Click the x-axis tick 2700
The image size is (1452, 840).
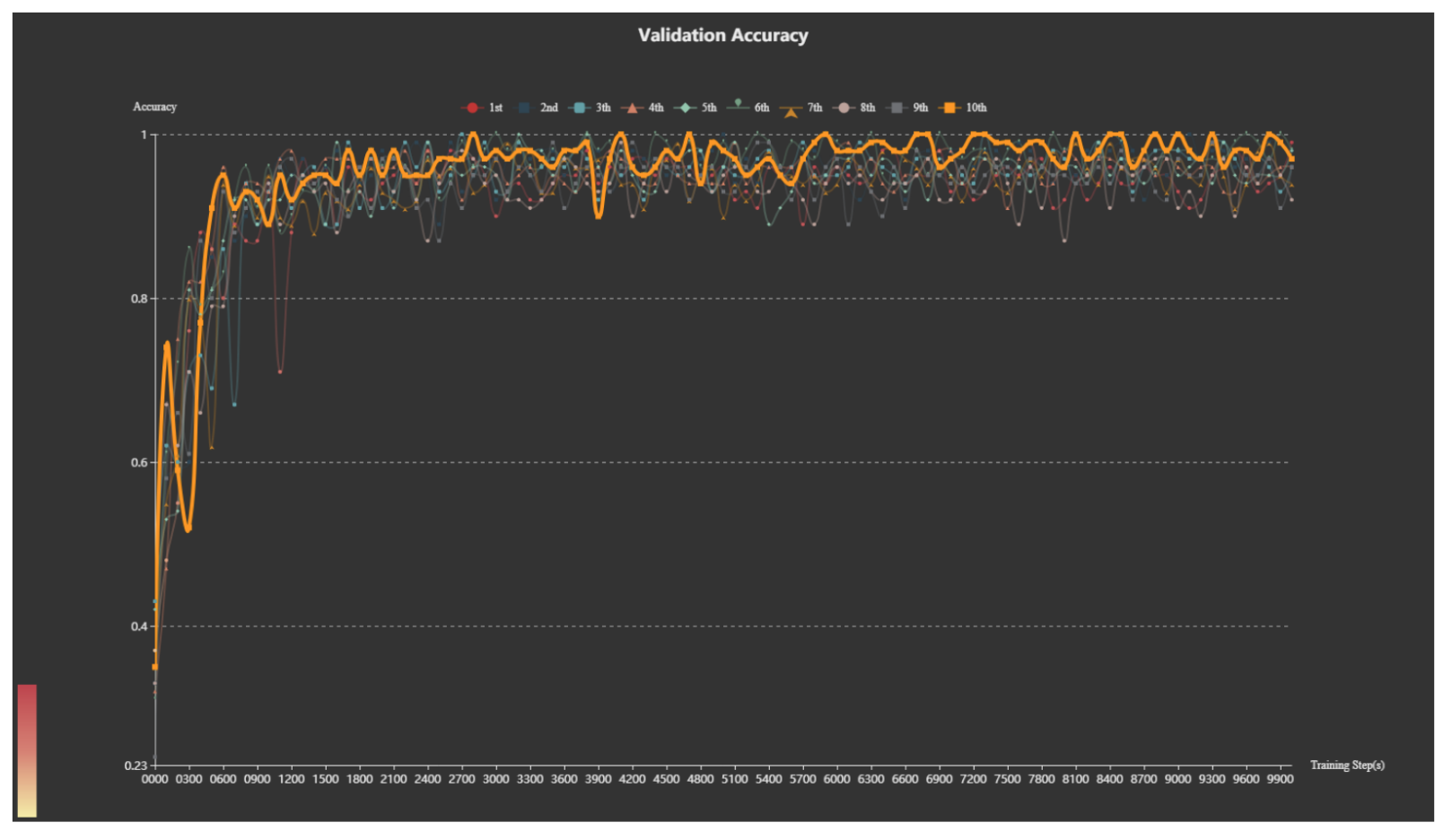coord(461,780)
